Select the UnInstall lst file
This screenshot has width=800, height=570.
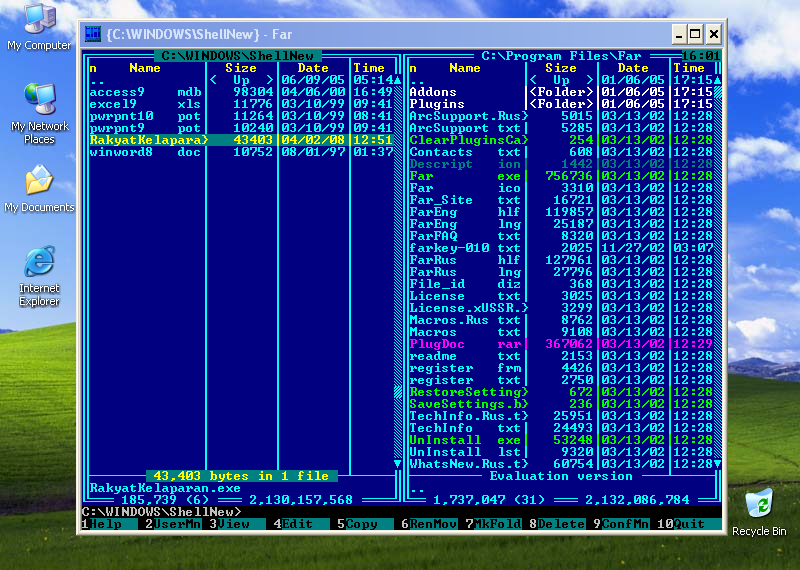click(x=561, y=452)
